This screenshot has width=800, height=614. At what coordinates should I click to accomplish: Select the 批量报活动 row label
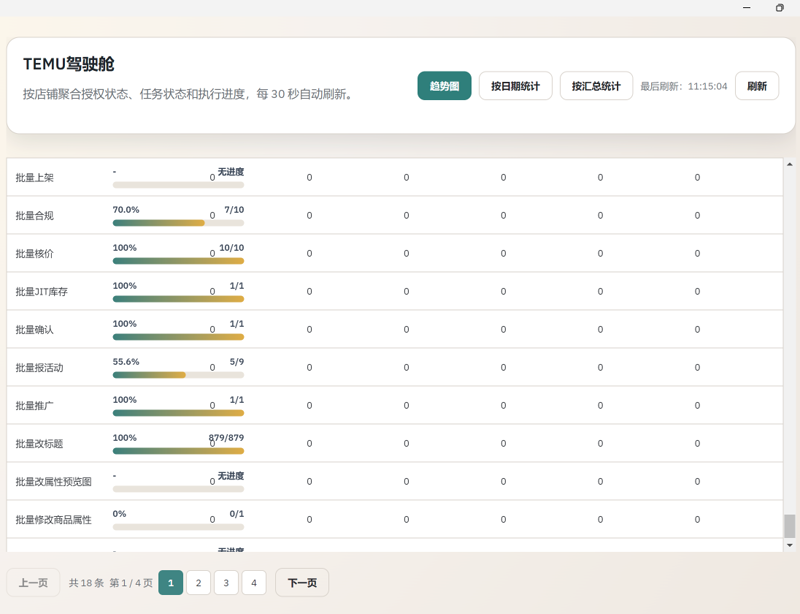[x=39, y=367]
